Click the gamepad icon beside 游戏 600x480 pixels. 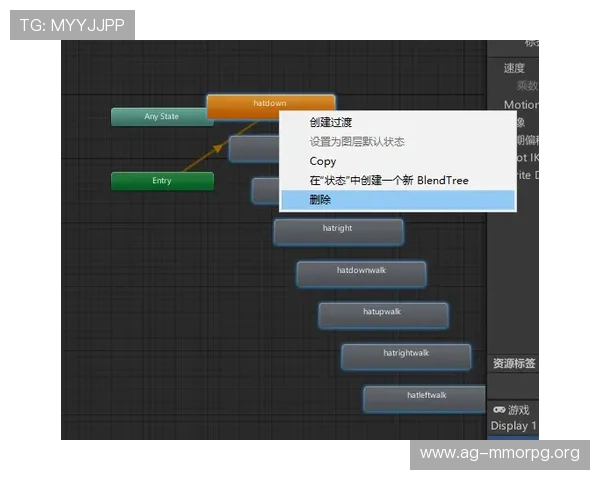coord(499,410)
